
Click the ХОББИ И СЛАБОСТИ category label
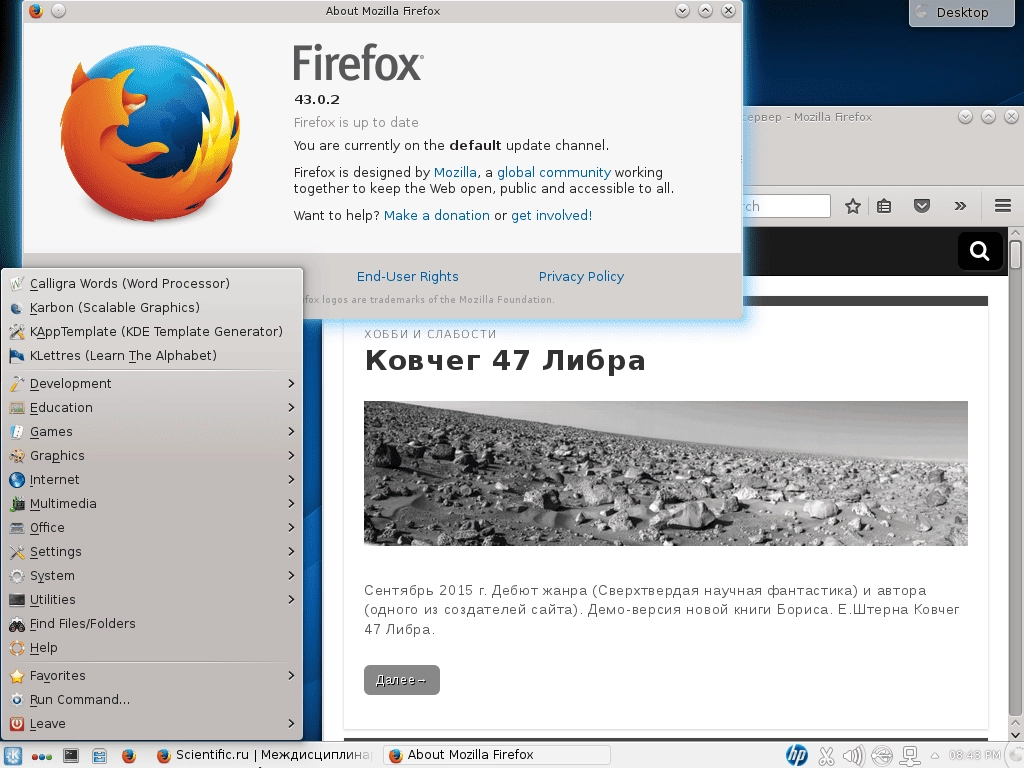[x=430, y=334]
